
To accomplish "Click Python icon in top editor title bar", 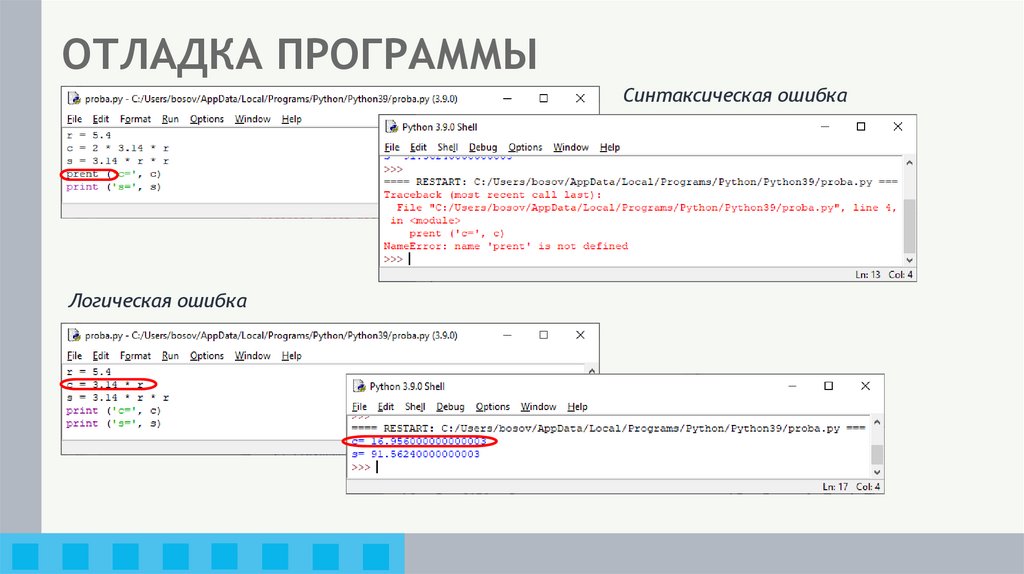I will (74, 99).
